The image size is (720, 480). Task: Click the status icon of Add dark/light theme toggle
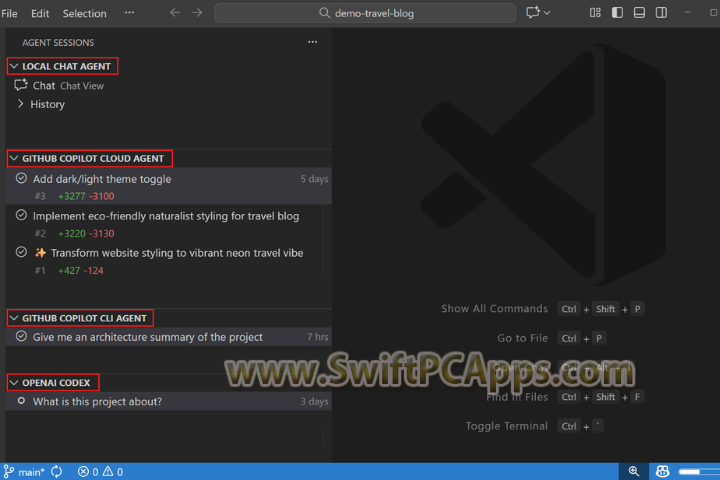click(21, 178)
